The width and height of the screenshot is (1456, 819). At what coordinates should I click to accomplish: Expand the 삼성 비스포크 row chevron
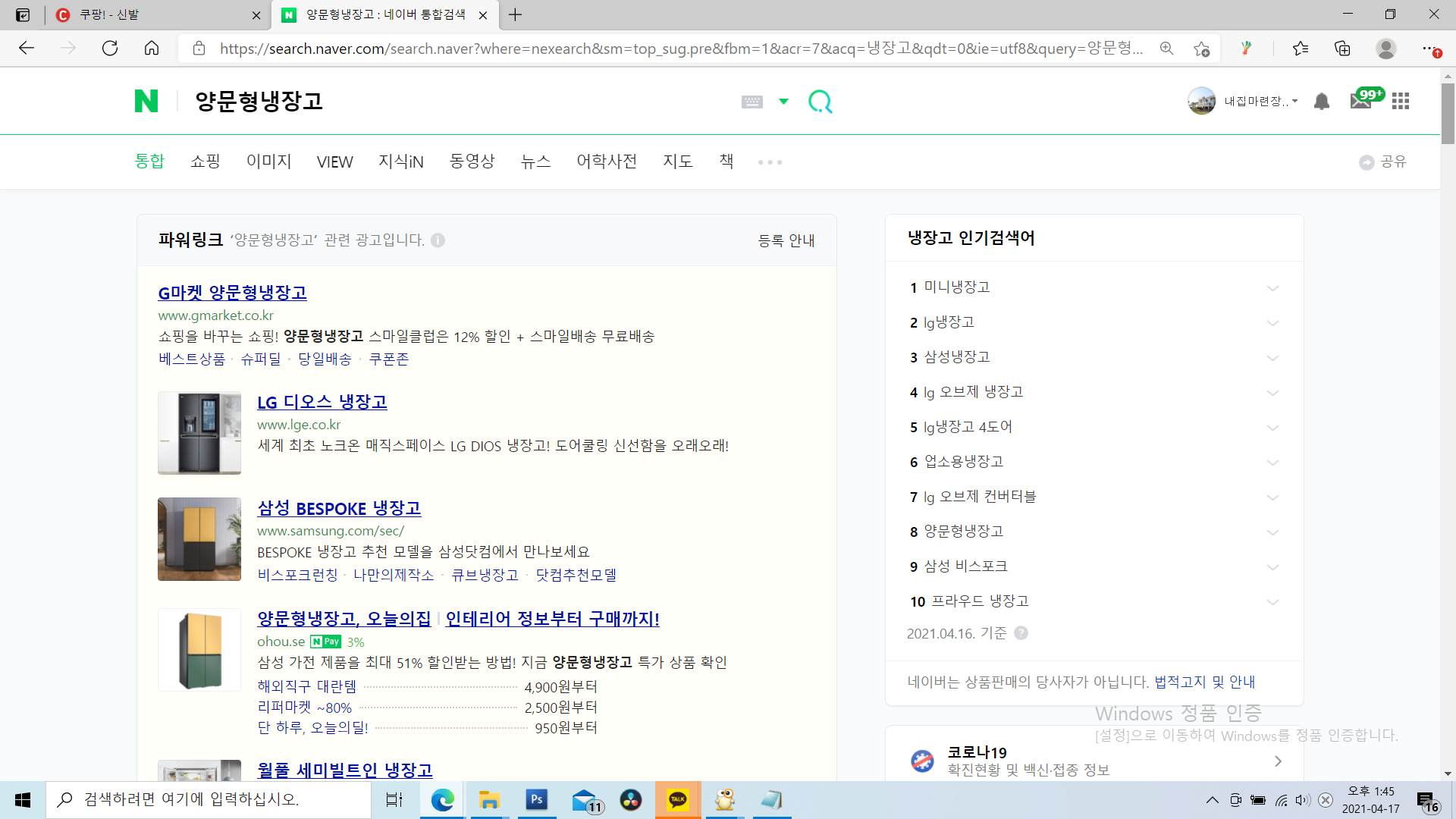coord(1272,567)
